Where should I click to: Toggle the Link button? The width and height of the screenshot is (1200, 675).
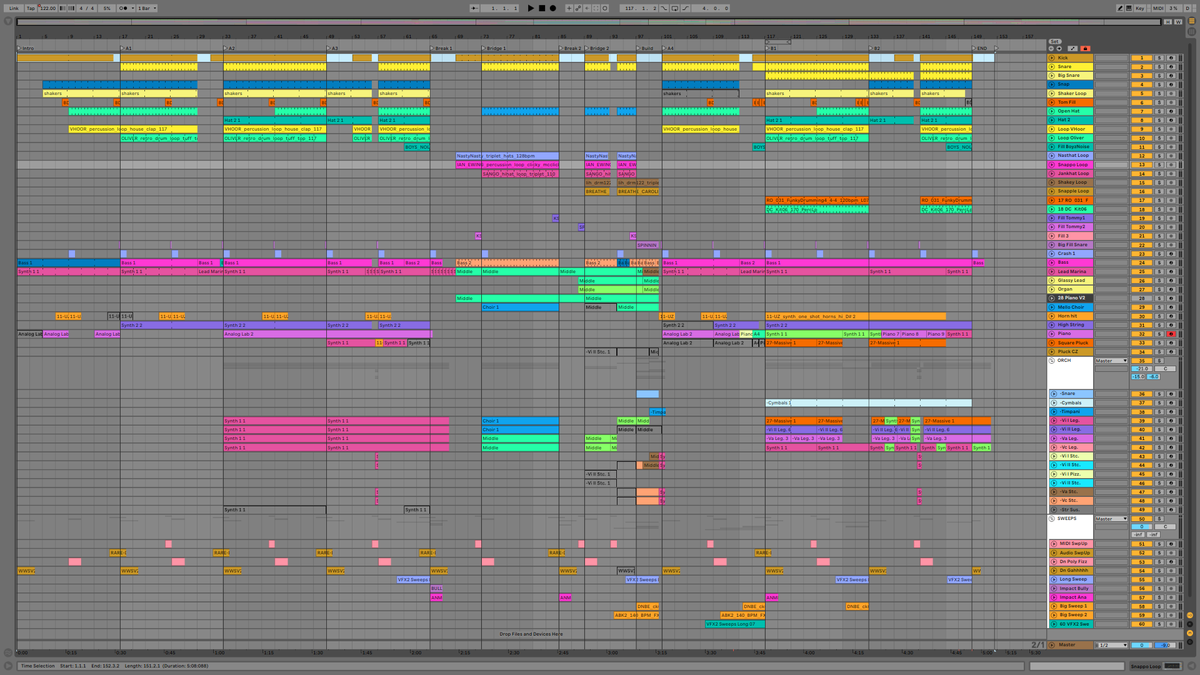[14, 8]
